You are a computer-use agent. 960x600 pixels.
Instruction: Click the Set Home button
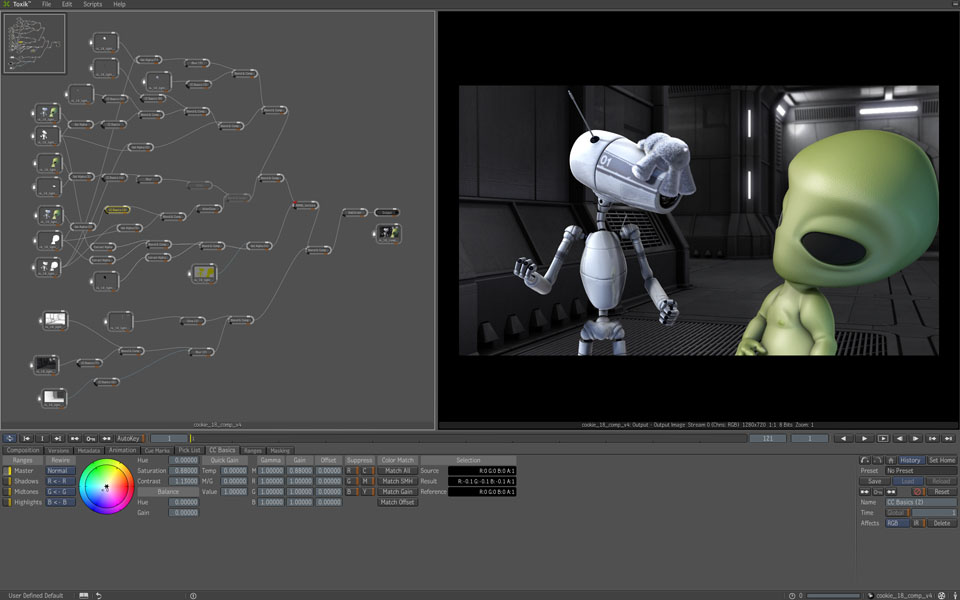coord(941,460)
